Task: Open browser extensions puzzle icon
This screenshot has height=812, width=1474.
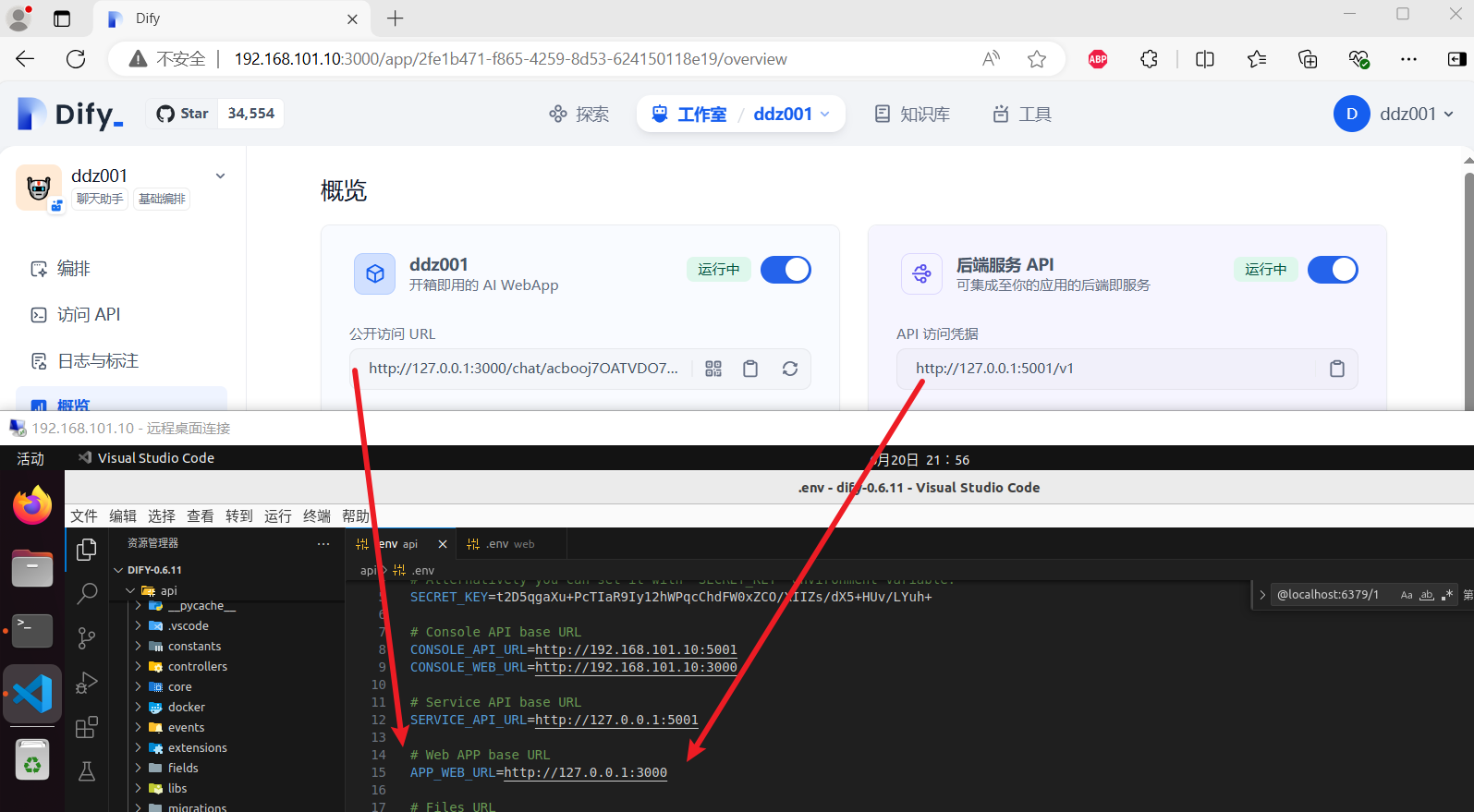Action: coord(1149,59)
